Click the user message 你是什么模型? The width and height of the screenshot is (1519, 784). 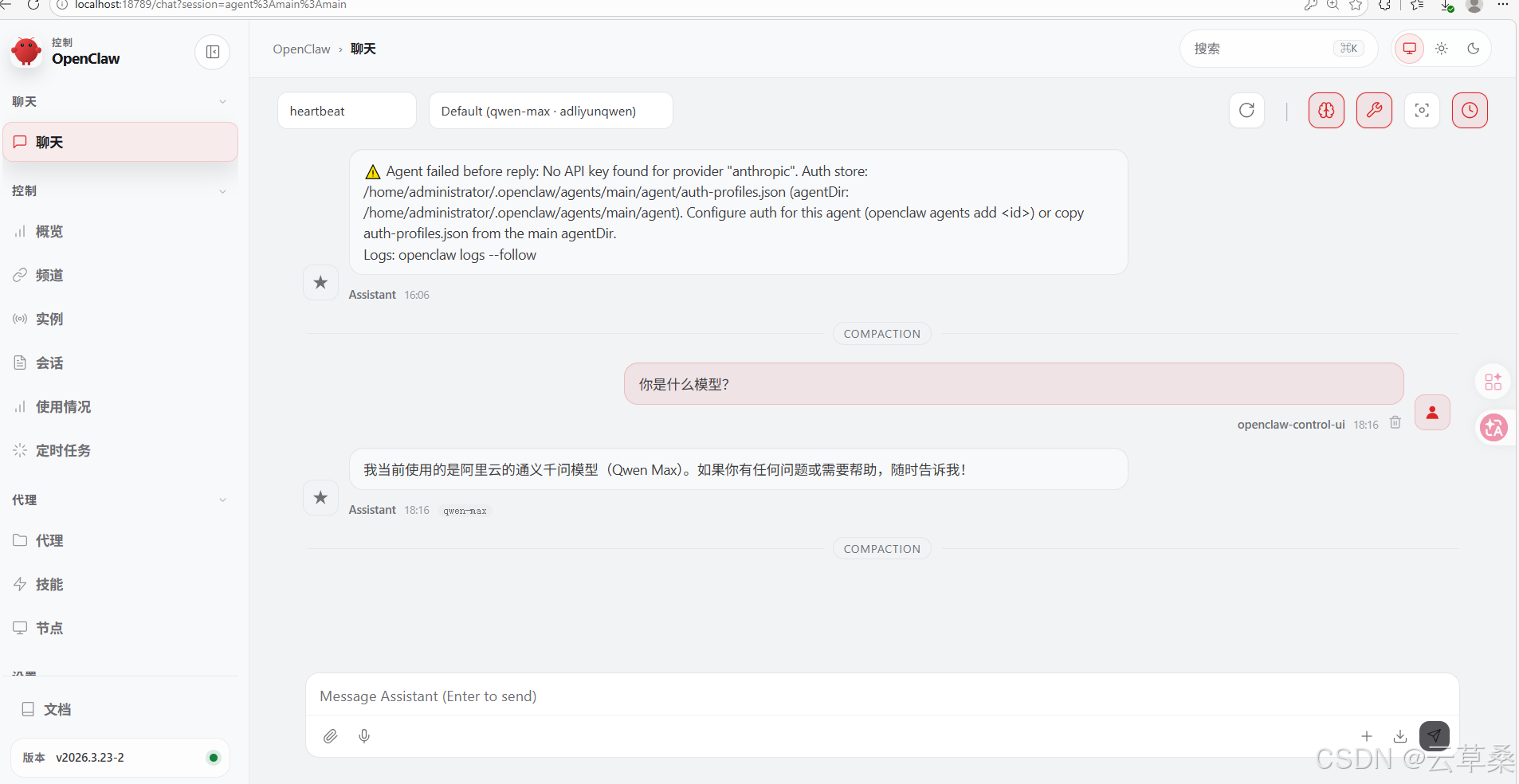pyautogui.click(x=1014, y=384)
